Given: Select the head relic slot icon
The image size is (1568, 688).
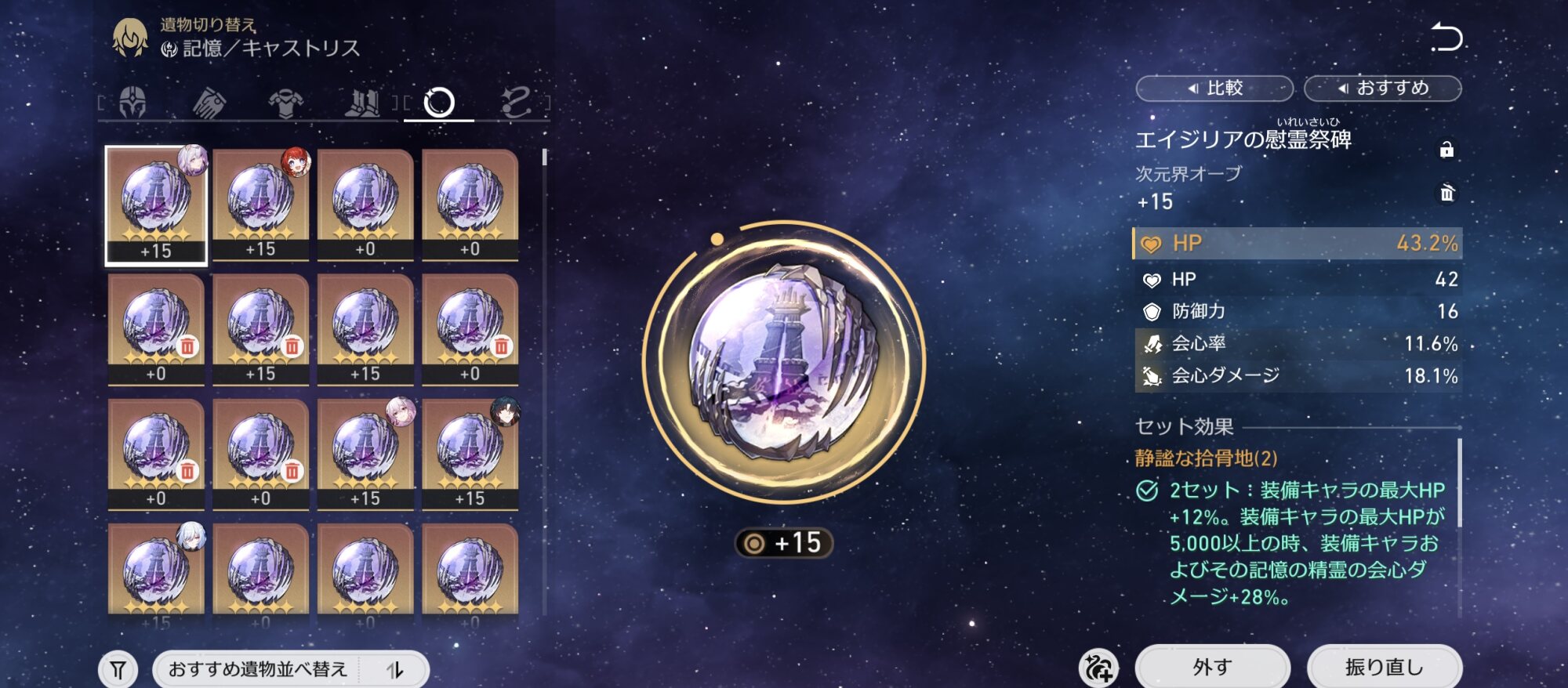Looking at the screenshot, I should (x=132, y=103).
